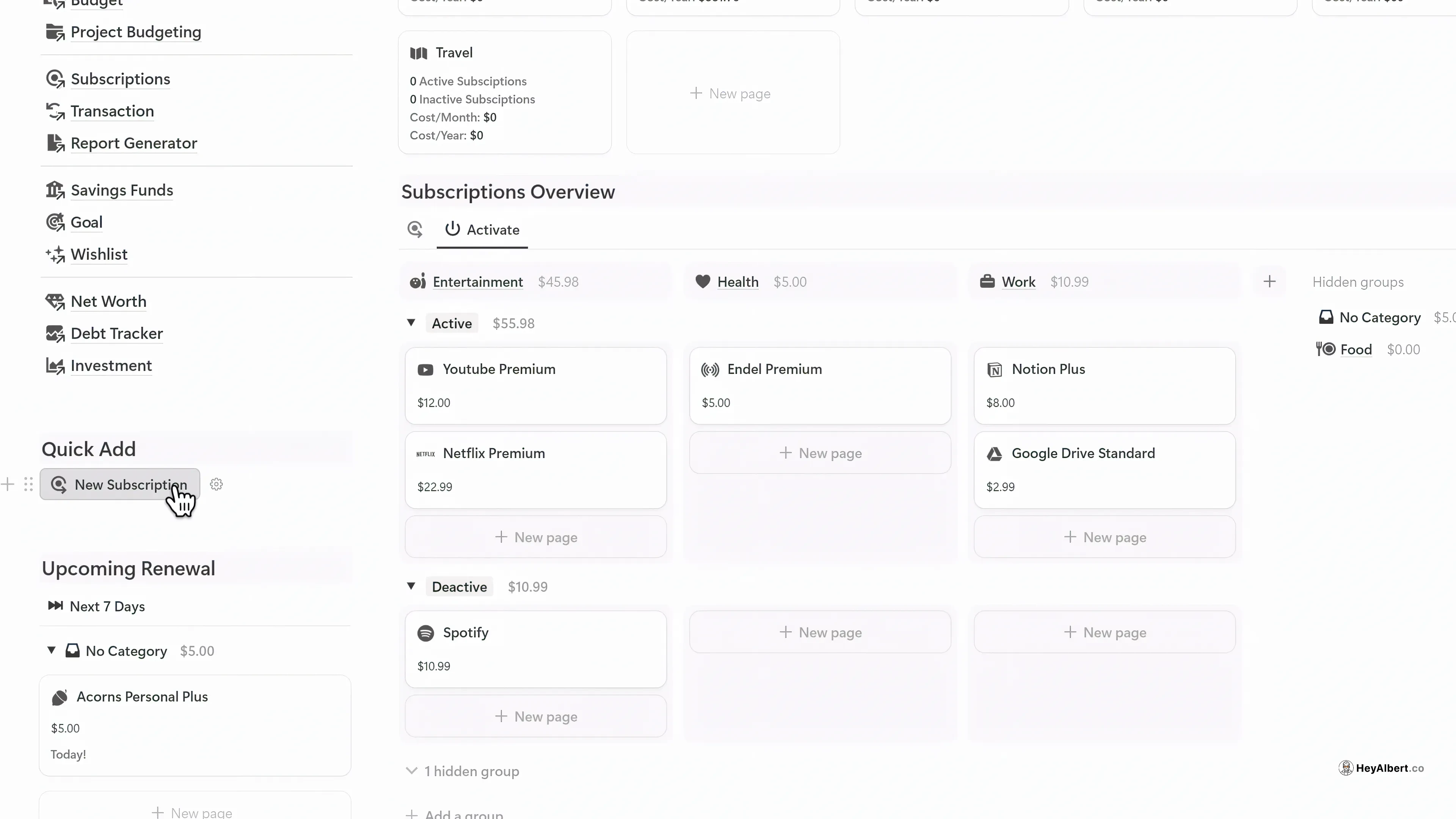The image size is (1456, 819).
Task: Add new page next to Travel card
Action: [733, 93]
